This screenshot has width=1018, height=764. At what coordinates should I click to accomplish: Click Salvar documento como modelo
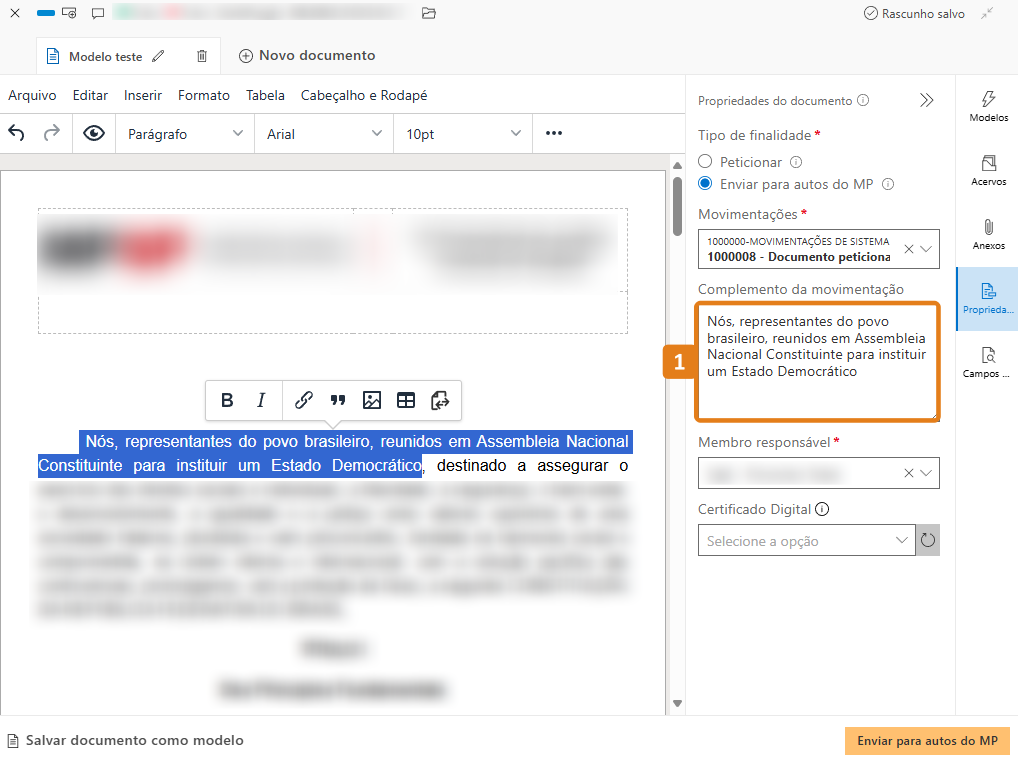pos(134,741)
